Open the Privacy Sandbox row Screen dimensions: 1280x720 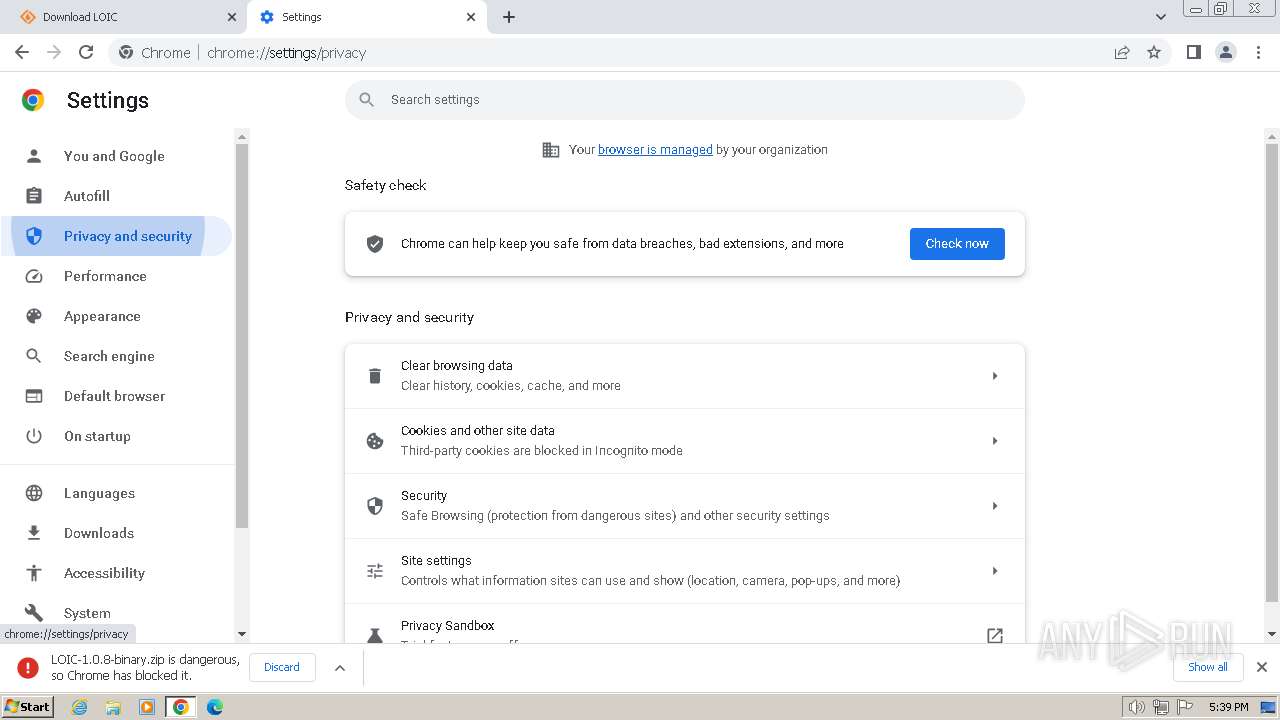point(685,624)
